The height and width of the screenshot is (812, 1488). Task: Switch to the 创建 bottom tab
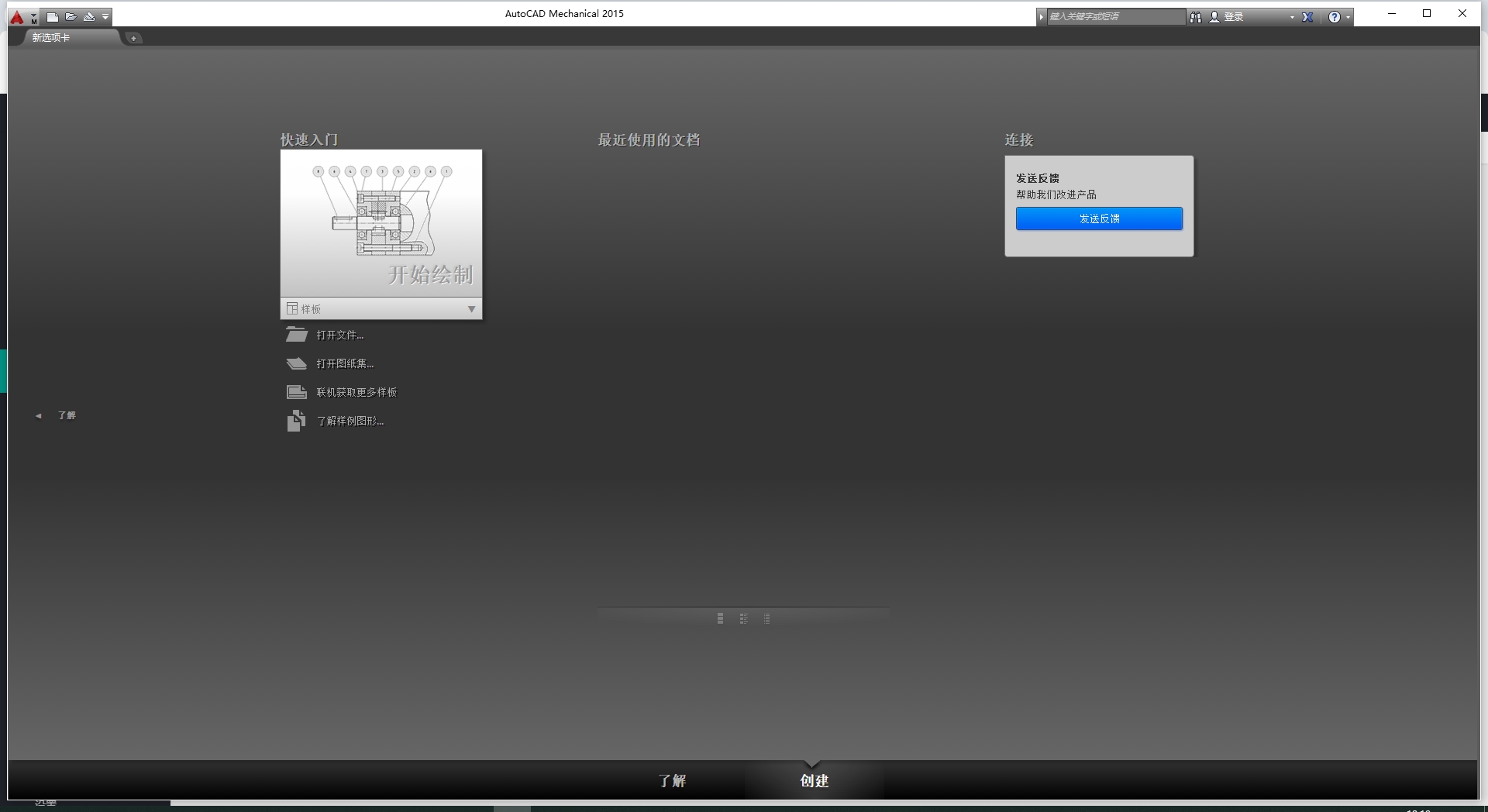tap(815, 780)
